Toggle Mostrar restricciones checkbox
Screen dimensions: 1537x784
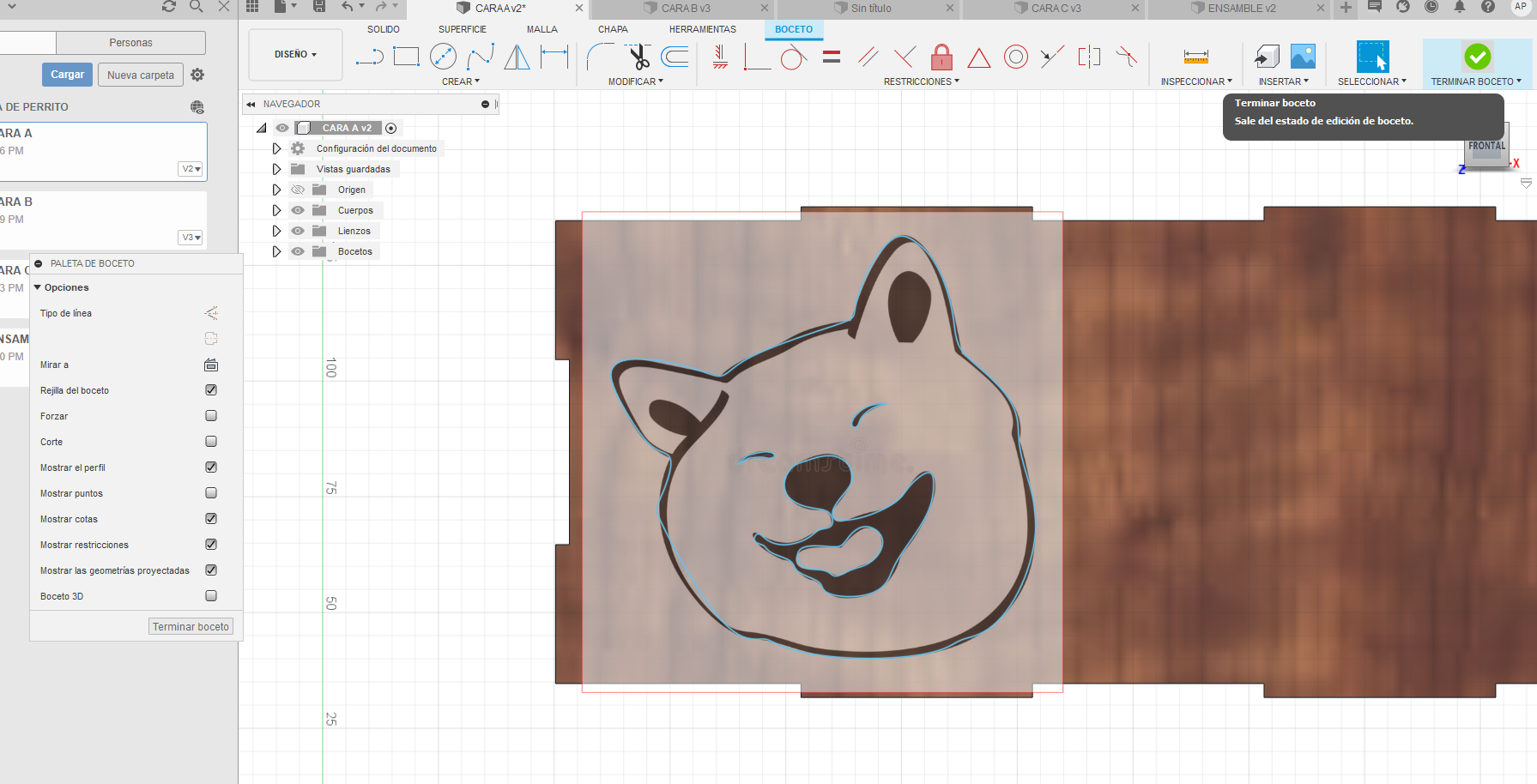(x=211, y=545)
